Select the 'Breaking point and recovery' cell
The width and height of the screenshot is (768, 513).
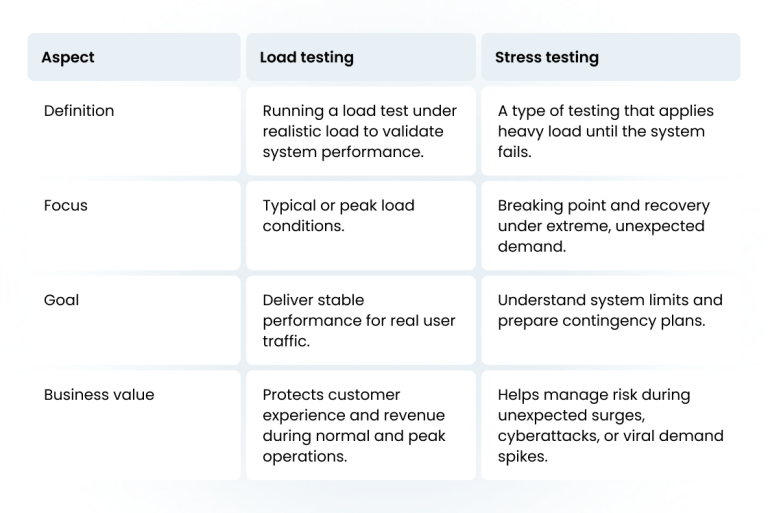click(603, 225)
